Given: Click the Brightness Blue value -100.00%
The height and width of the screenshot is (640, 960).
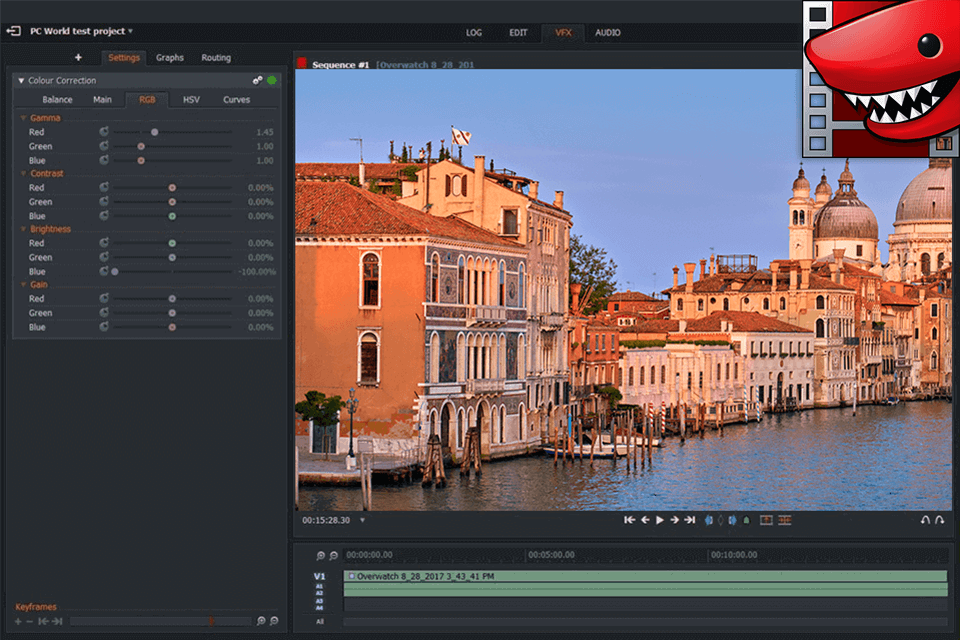Looking at the screenshot, I should click(257, 271).
